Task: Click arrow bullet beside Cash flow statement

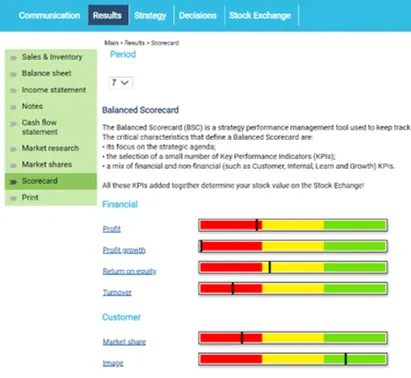Action: tap(13, 124)
